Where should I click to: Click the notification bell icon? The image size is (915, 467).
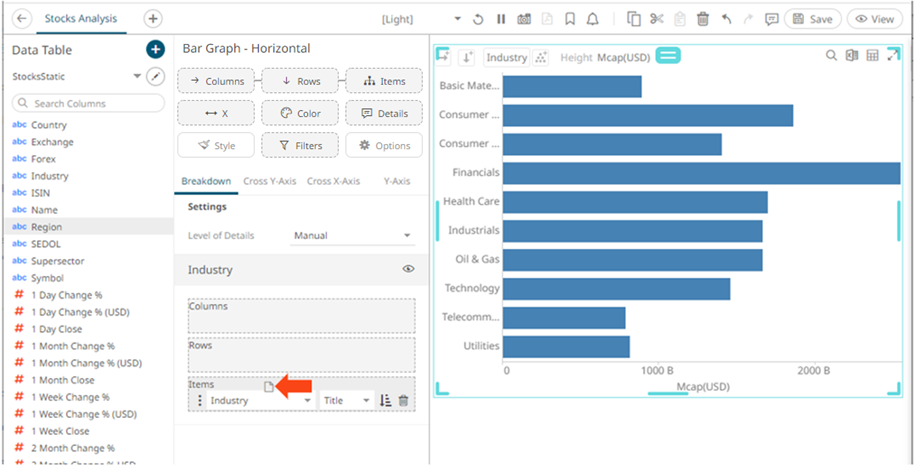coord(593,19)
